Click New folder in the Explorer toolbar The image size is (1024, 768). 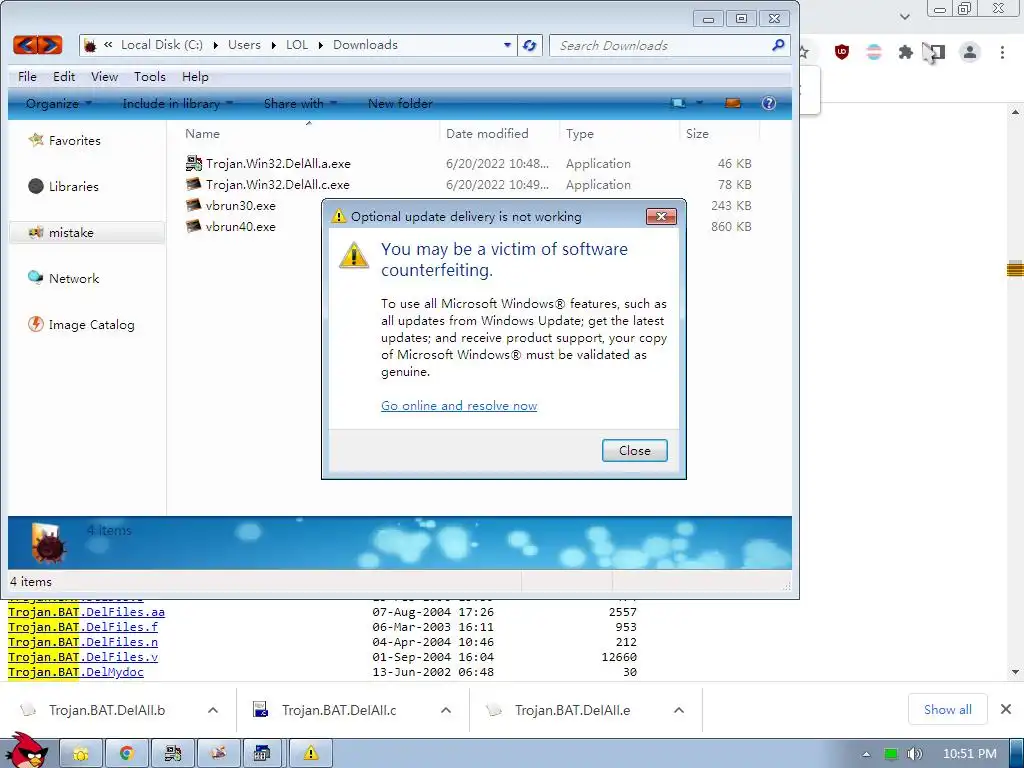pyautogui.click(x=400, y=103)
